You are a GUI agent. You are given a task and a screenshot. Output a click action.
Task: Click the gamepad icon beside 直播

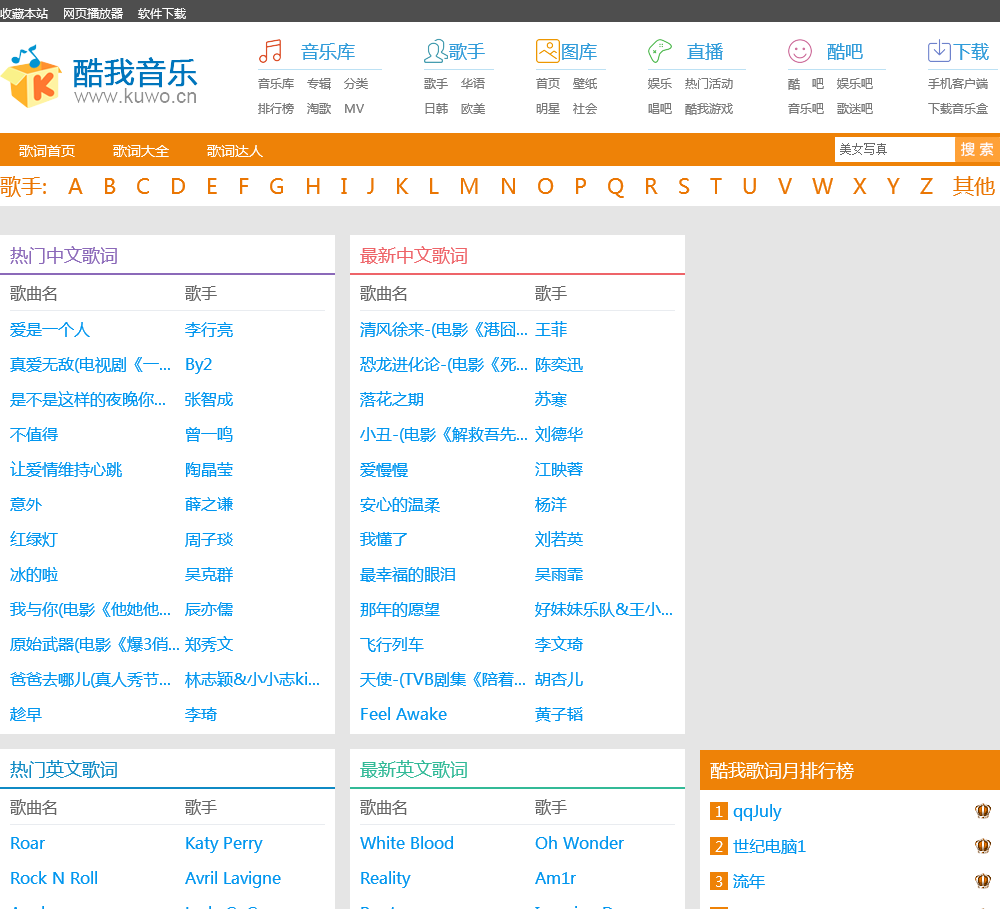coord(660,51)
